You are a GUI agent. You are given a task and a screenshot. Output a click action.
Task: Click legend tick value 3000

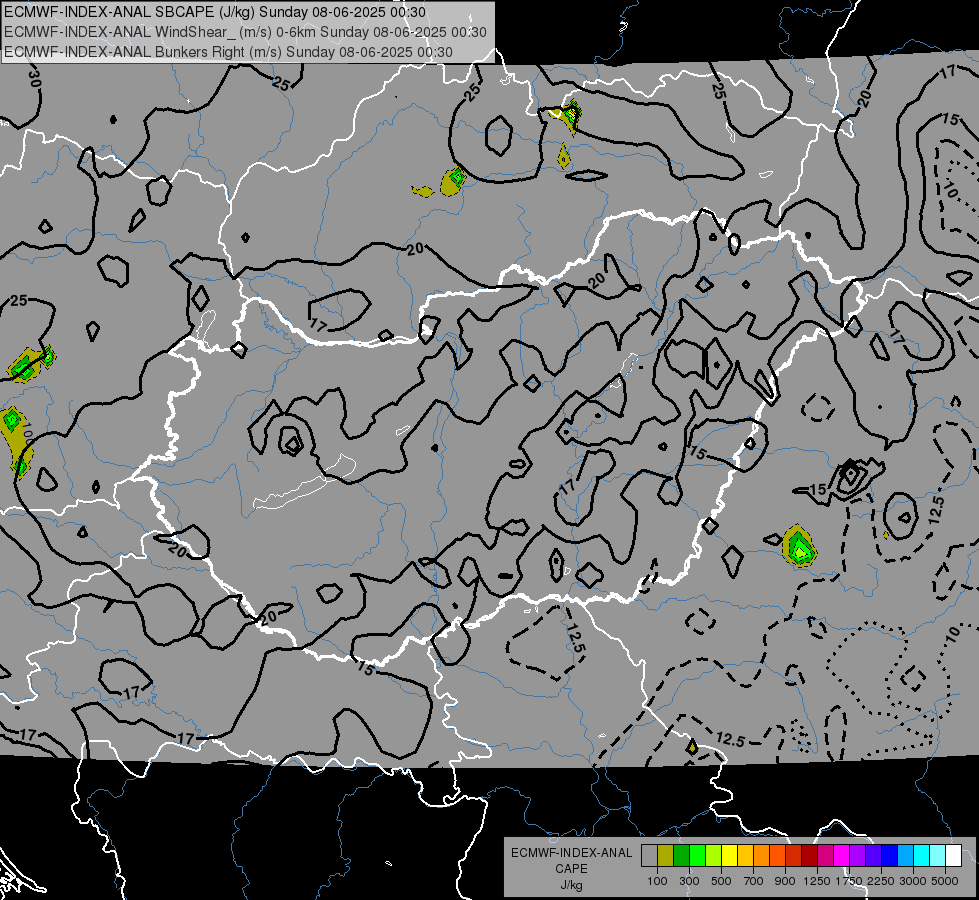tap(913, 881)
